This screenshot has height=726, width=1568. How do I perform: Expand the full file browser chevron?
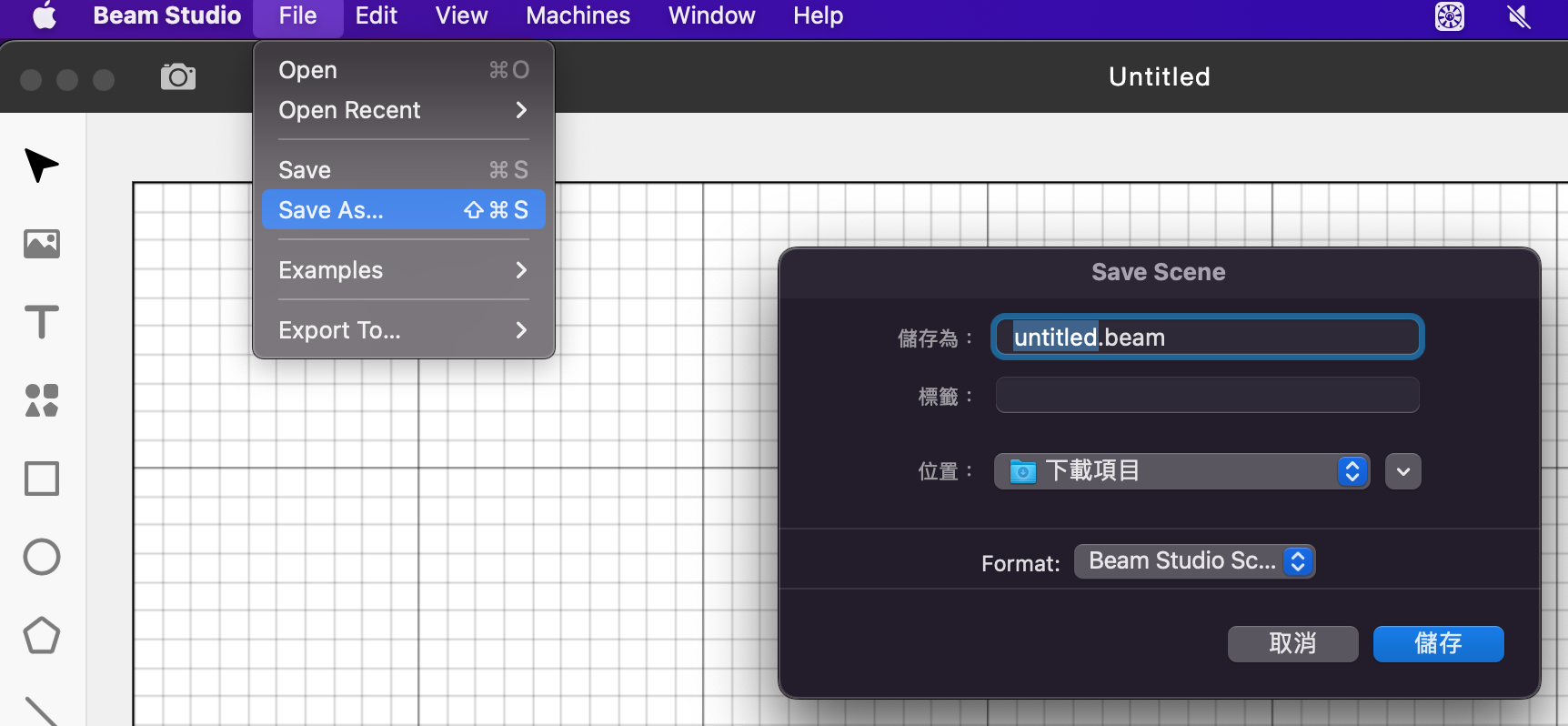(x=1403, y=471)
